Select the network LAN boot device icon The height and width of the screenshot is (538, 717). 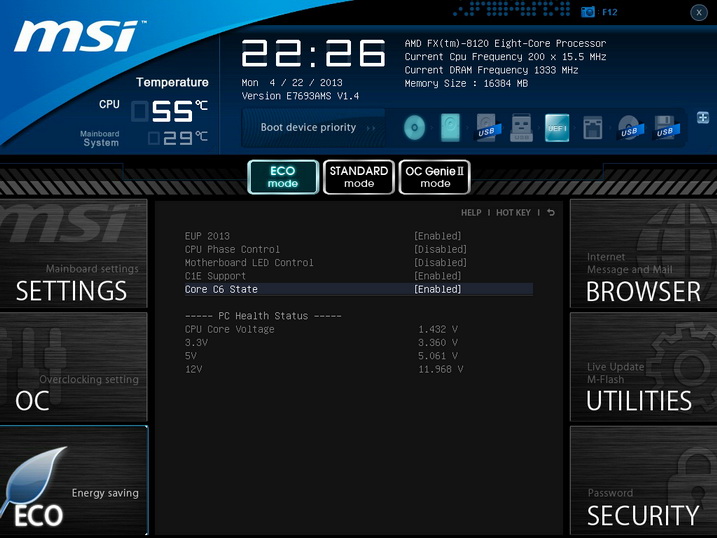pos(593,128)
